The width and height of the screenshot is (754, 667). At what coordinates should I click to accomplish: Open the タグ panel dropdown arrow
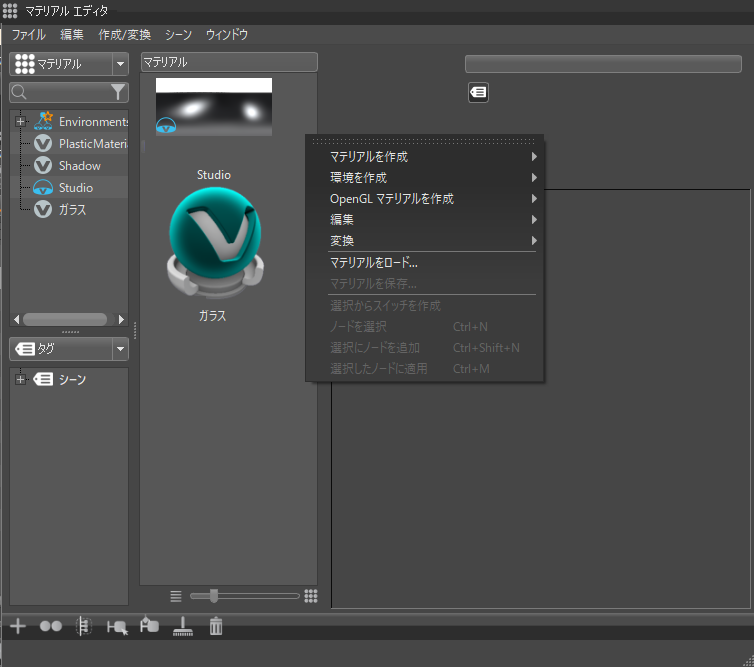120,349
